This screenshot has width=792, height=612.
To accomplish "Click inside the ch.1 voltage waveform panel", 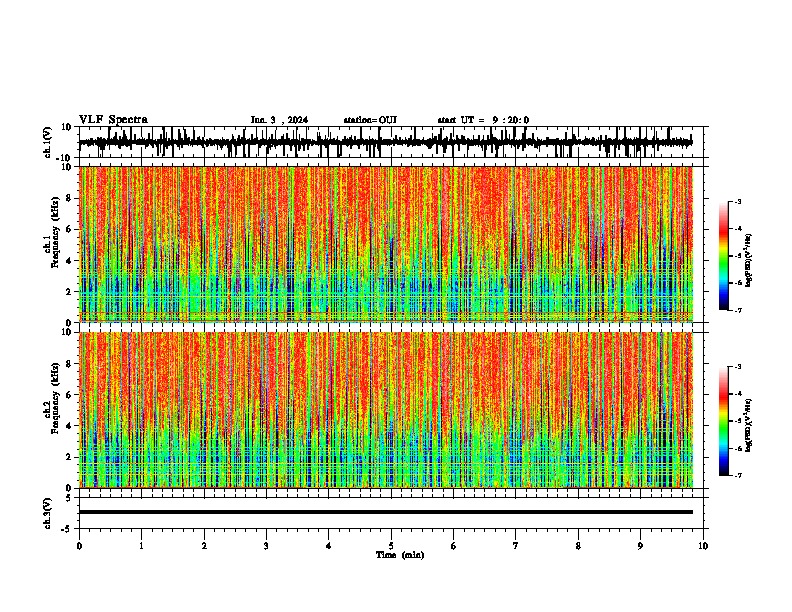I will pos(390,142).
